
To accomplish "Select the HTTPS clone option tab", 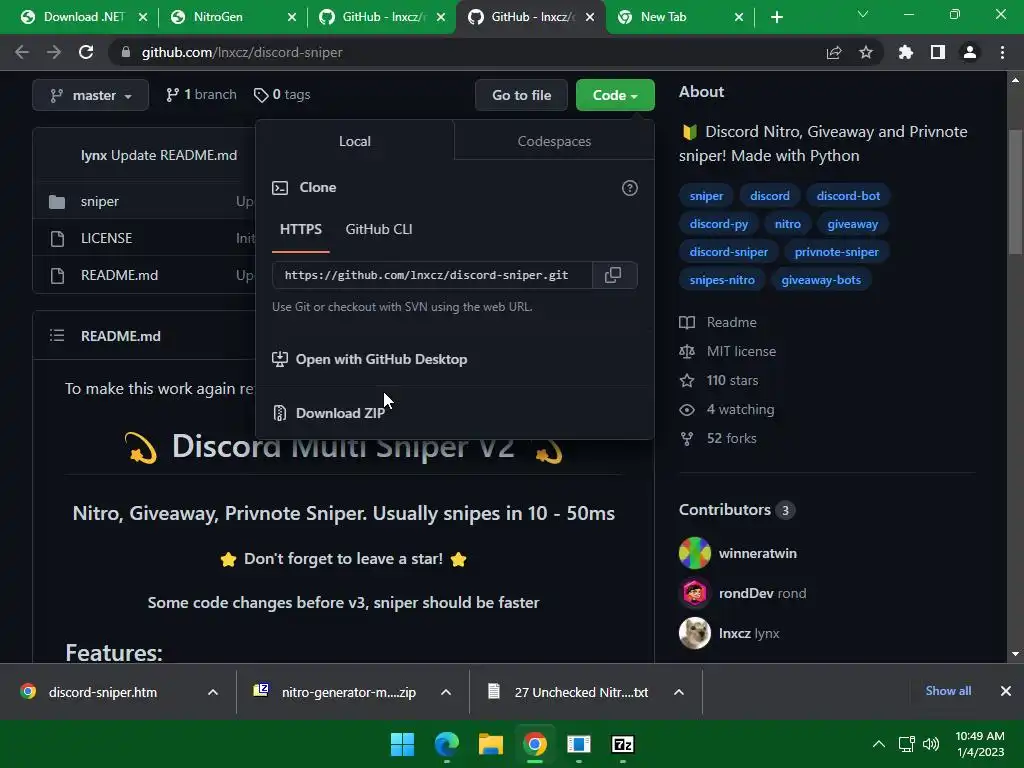I will (x=300, y=229).
